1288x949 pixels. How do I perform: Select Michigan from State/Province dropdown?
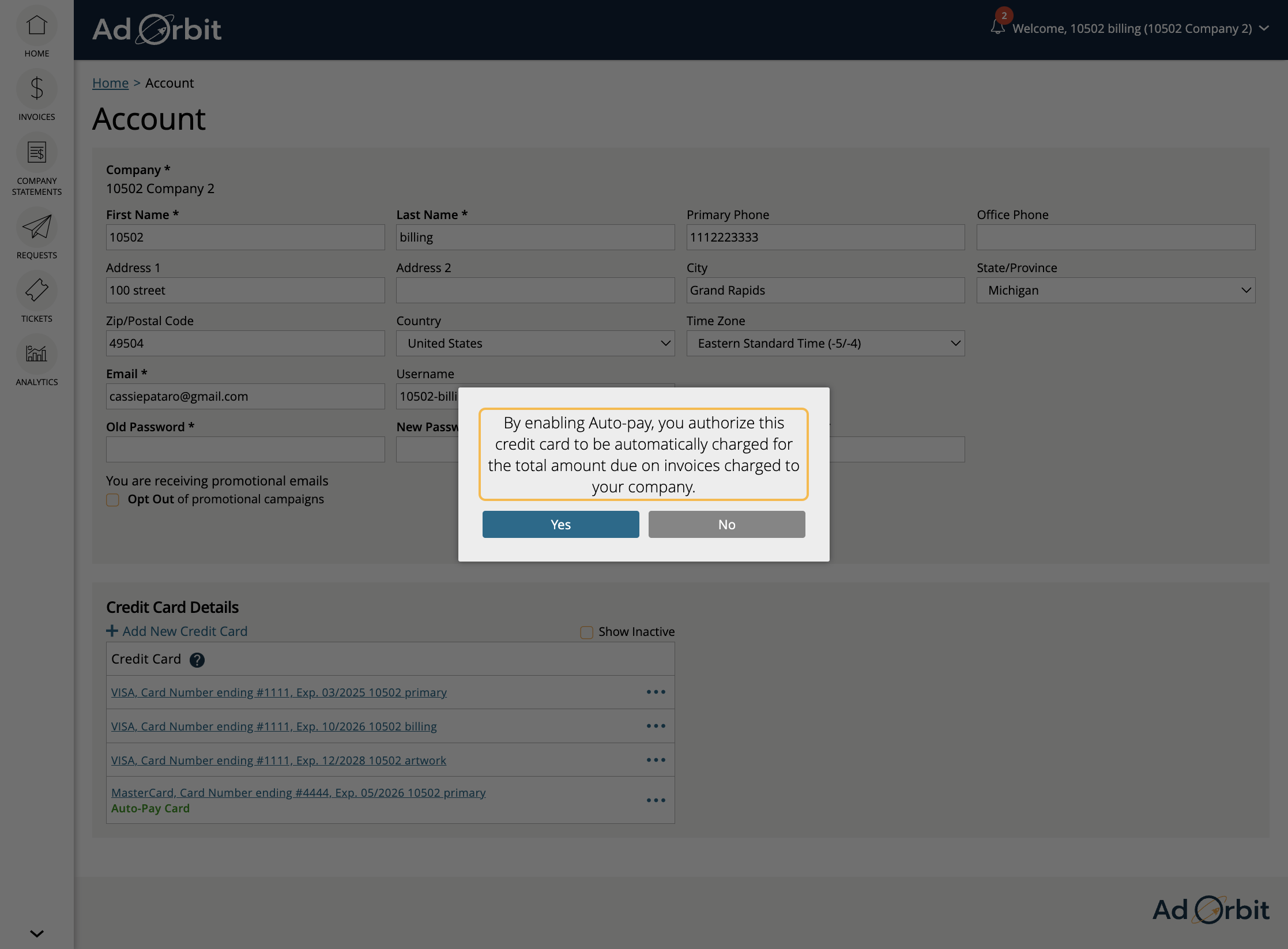(1116, 290)
